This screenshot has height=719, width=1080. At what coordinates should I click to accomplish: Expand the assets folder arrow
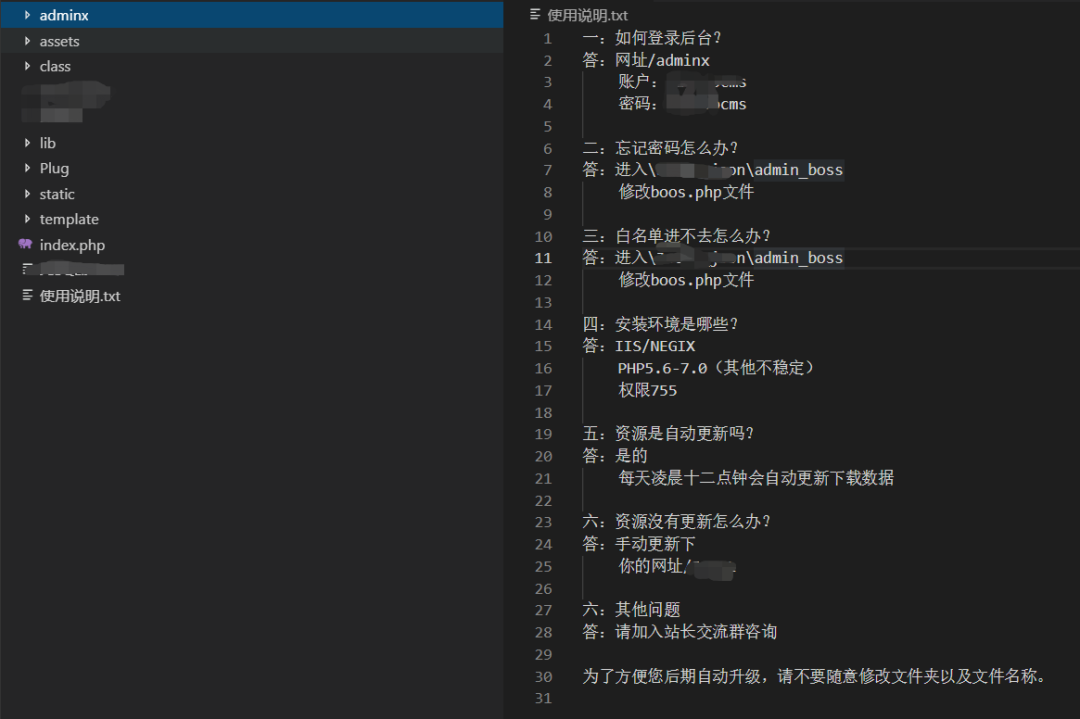(27, 41)
